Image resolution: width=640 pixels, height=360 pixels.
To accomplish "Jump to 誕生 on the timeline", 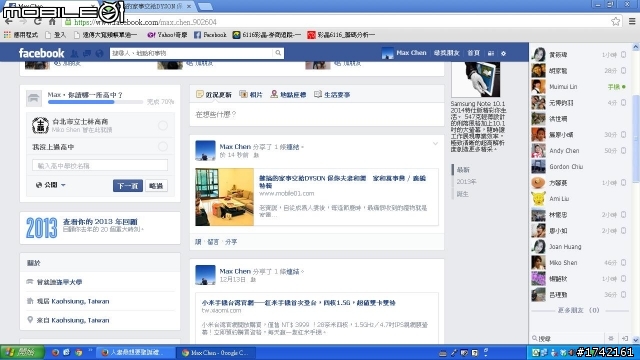I will coord(462,194).
